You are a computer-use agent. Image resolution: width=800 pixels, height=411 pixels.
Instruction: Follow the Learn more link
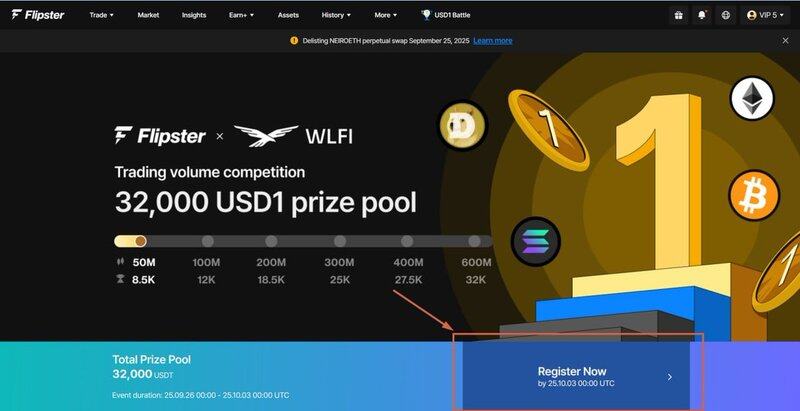click(493, 41)
